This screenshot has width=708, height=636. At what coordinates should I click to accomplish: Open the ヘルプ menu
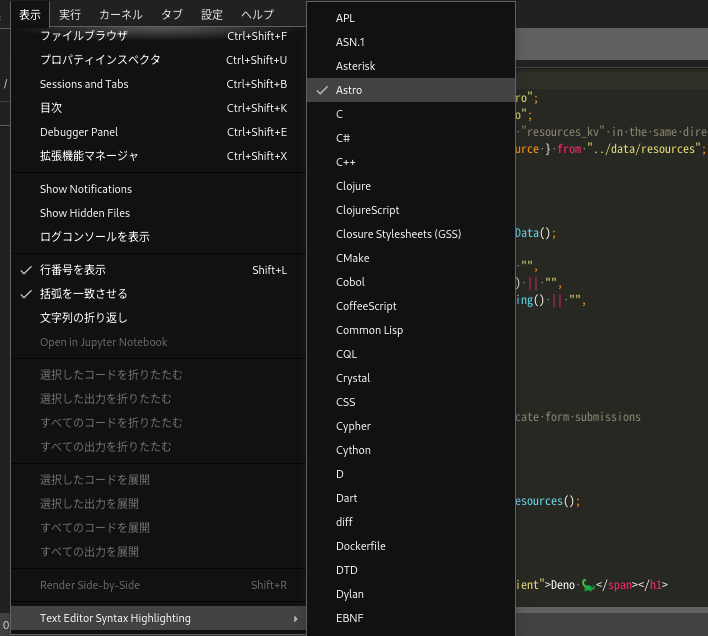point(257,14)
